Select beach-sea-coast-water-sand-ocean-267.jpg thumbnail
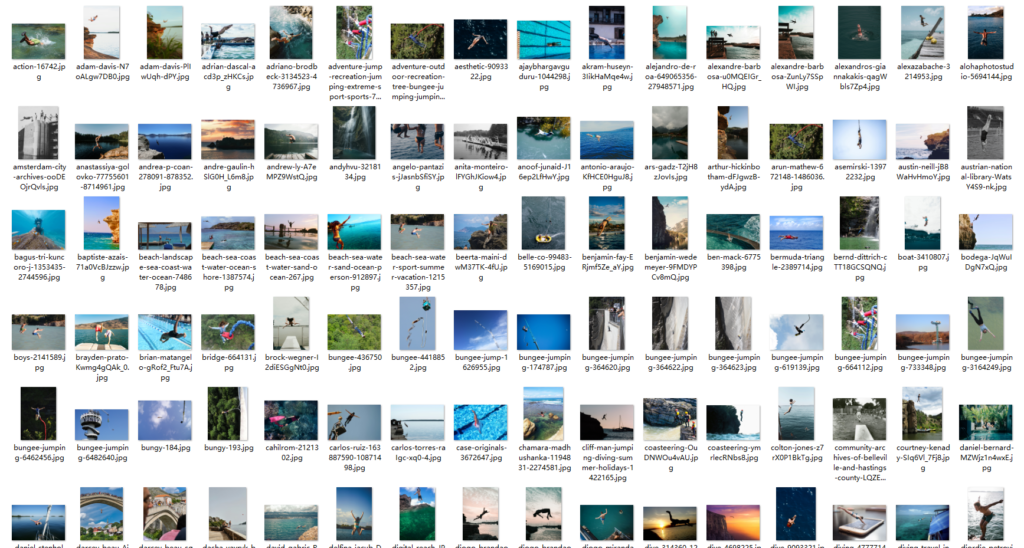This screenshot has width=1024, height=548. click(x=291, y=232)
